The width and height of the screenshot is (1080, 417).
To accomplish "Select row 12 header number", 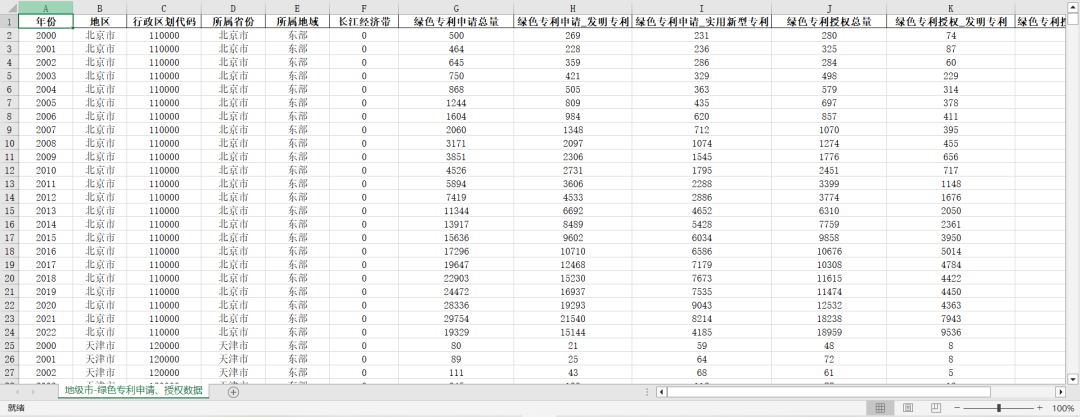I will tap(9, 170).
